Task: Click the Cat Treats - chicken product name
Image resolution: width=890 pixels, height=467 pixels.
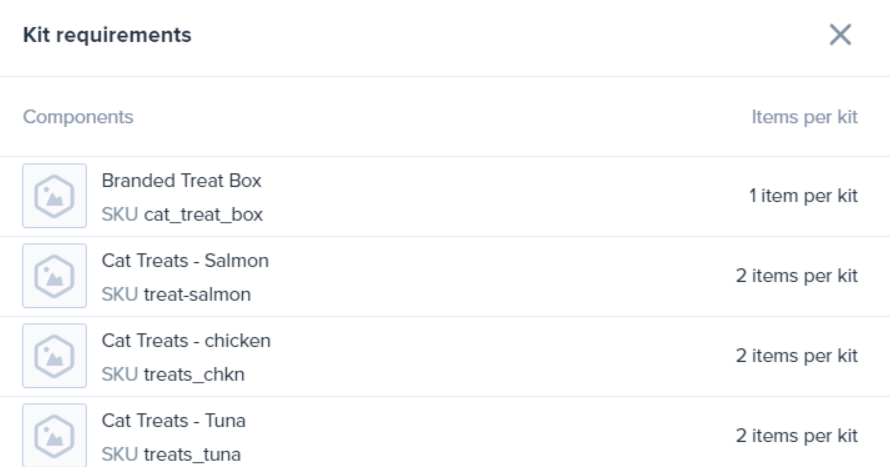Action: (x=186, y=340)
